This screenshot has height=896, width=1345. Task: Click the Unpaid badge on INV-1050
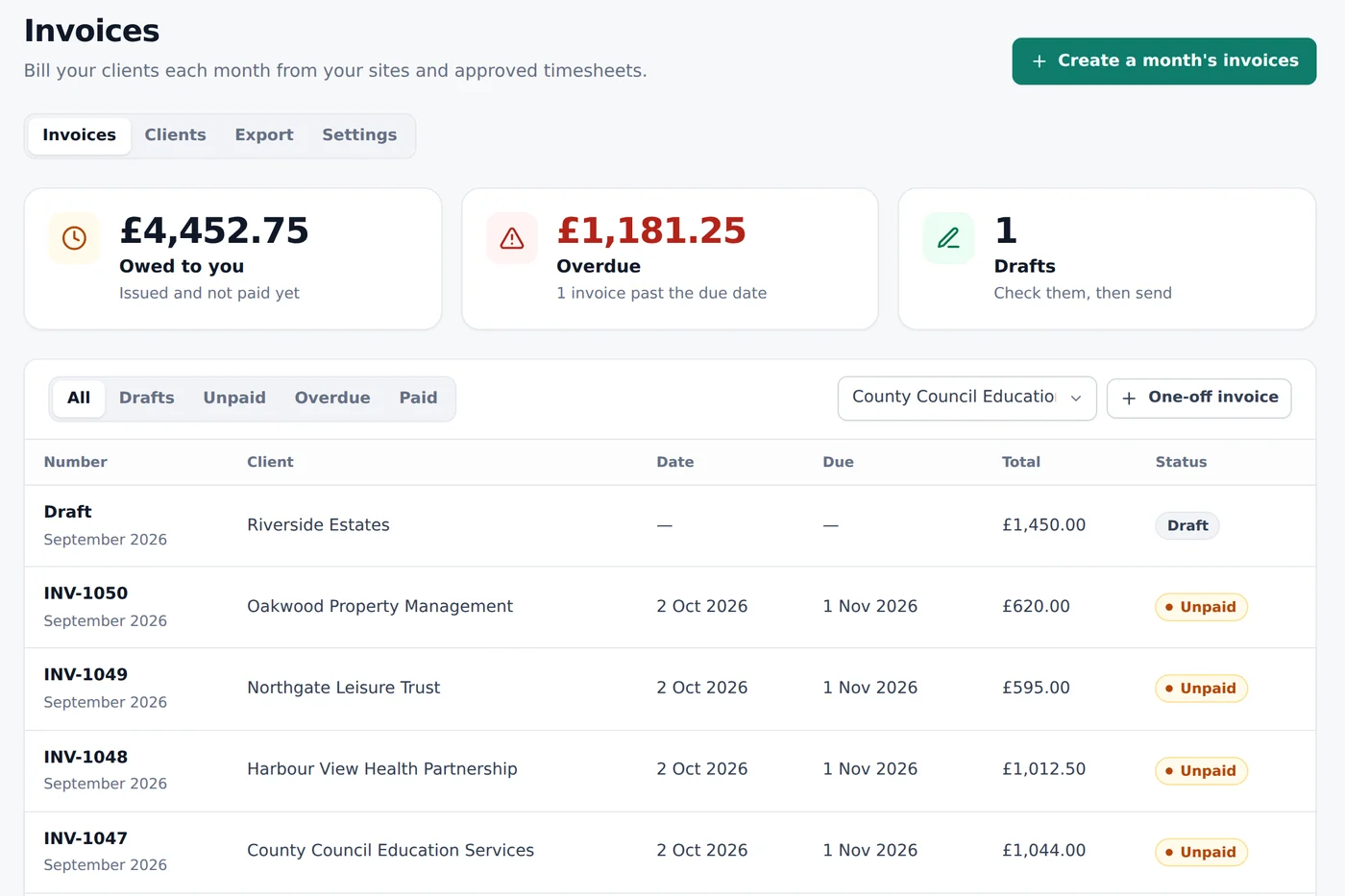[x=1201, y=607]
